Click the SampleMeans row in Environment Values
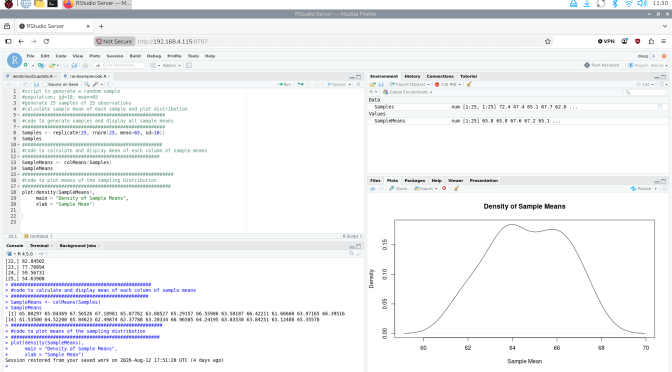 click(517, 121)
